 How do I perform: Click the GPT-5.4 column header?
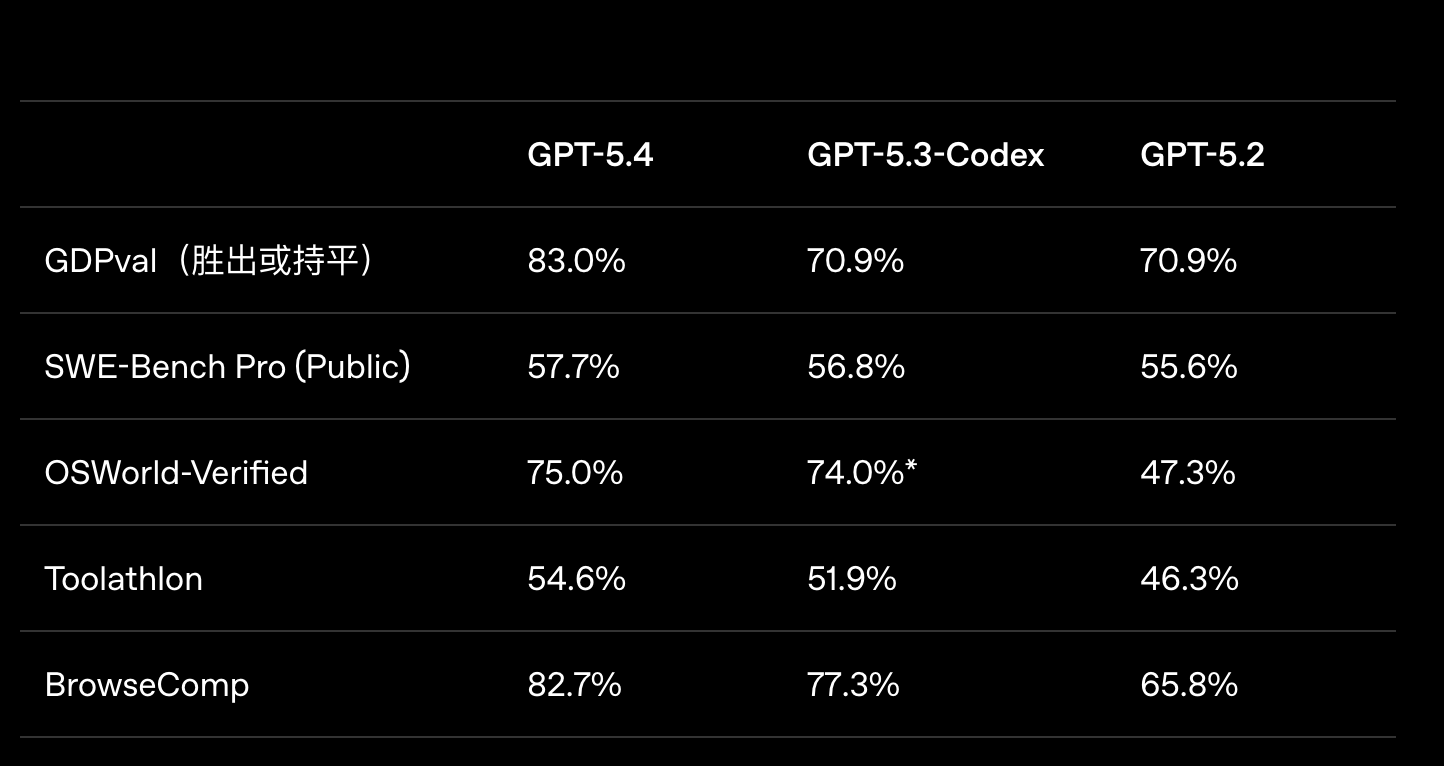pos(590,155)
